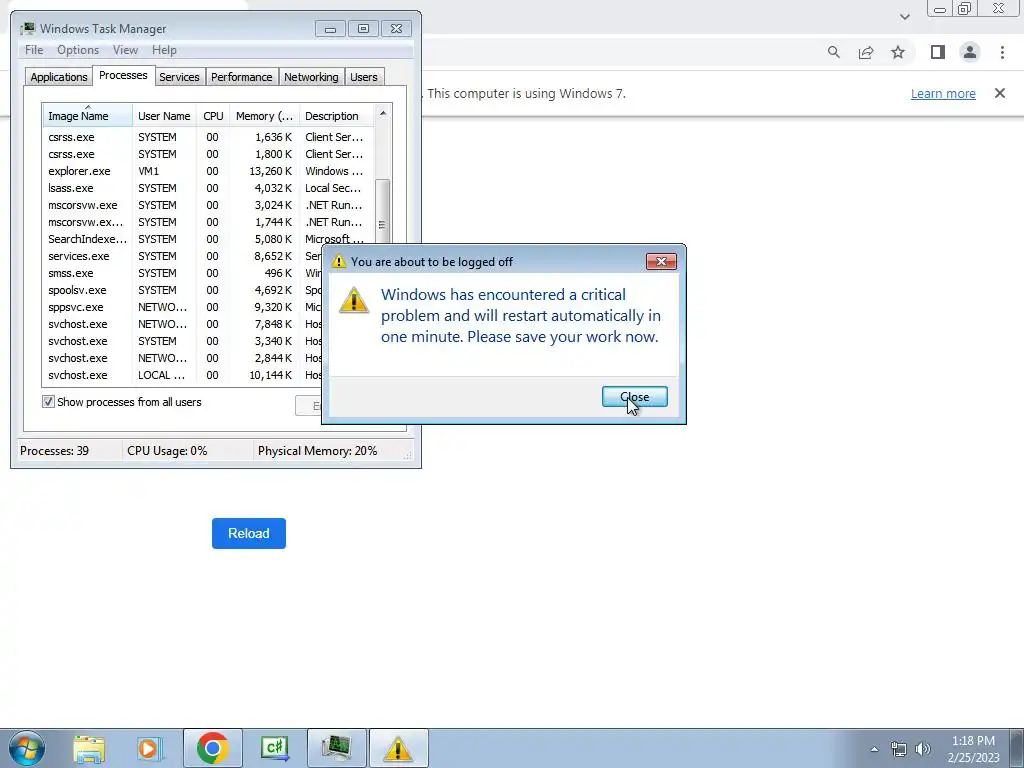
Task: Select the spoolsv.exe process row
Action: tap(183, 290)
